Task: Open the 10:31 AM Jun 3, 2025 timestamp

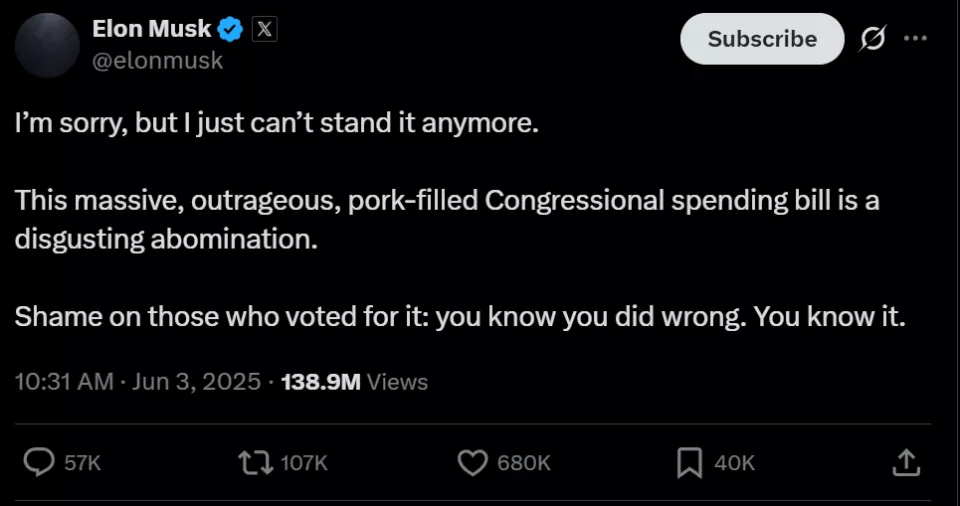Action: [138, 382]
